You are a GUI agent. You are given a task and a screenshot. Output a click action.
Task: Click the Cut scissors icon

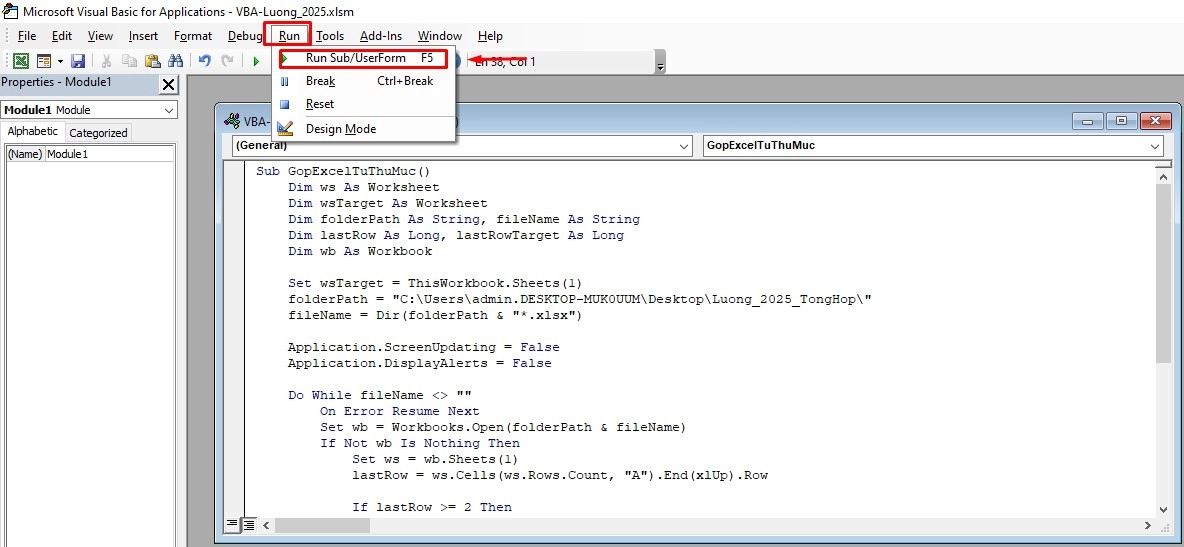click(106, 61)
